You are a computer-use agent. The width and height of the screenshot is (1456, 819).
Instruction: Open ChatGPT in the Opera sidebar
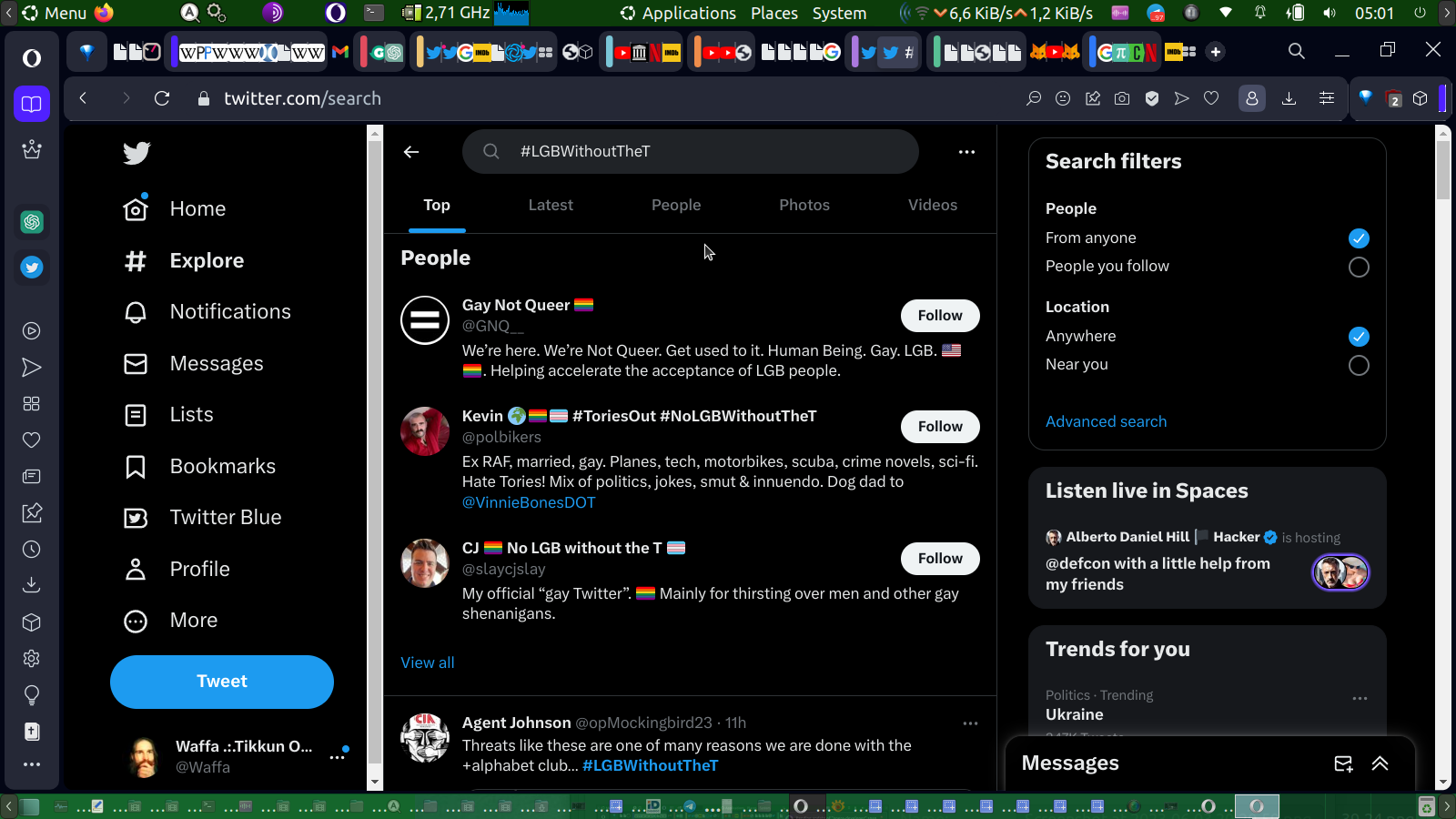pyautogui.click(x=32, y=222)
